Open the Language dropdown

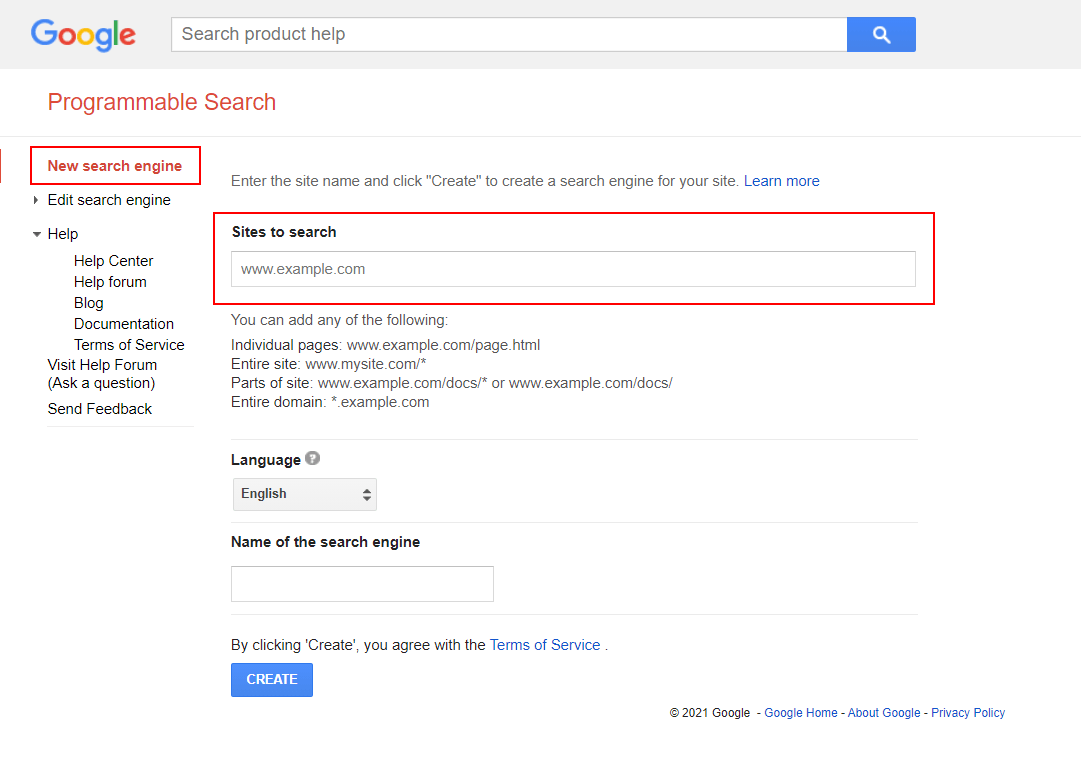point(305,494)
